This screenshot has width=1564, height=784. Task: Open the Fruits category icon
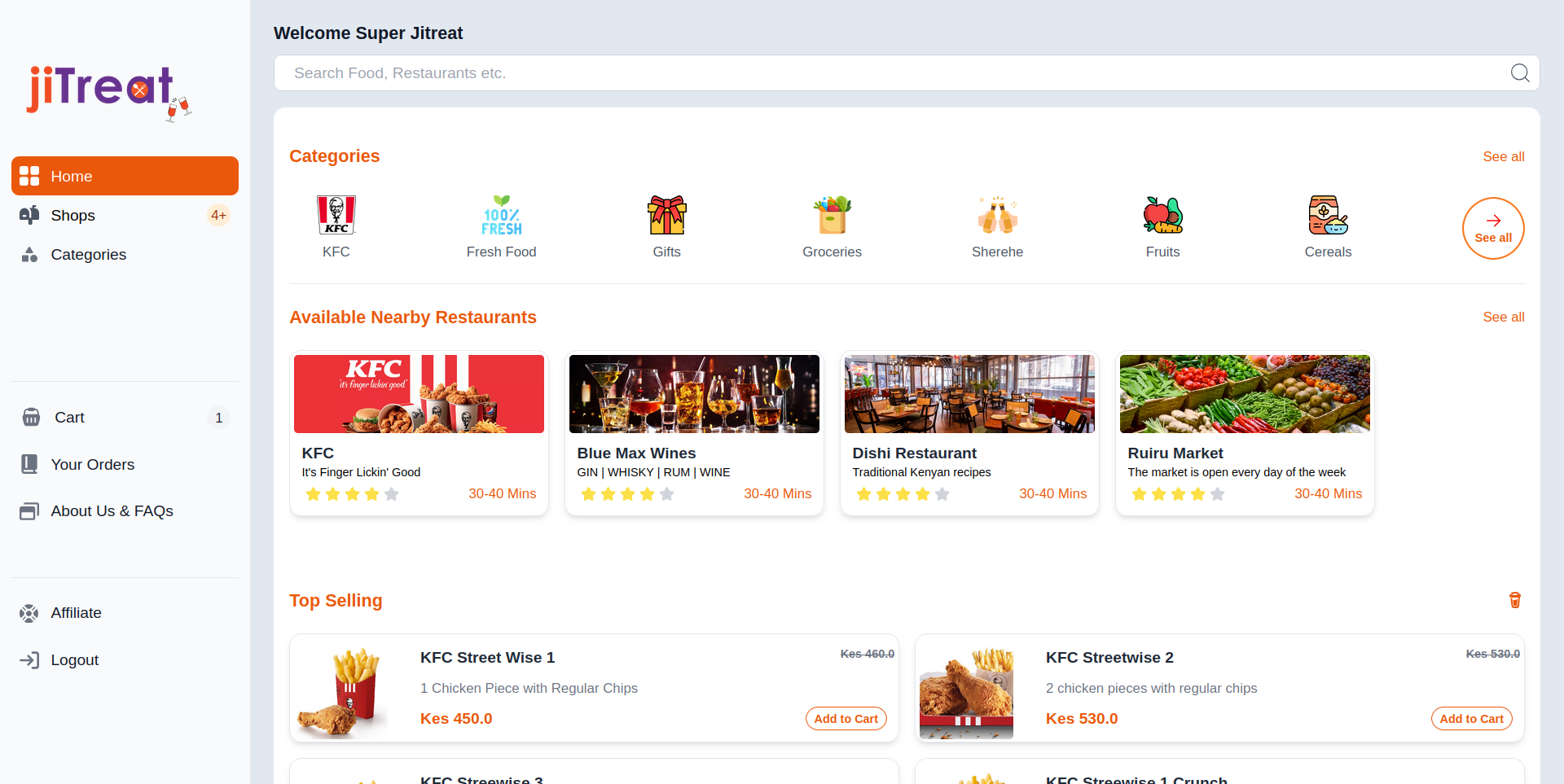click(1162, 215)
